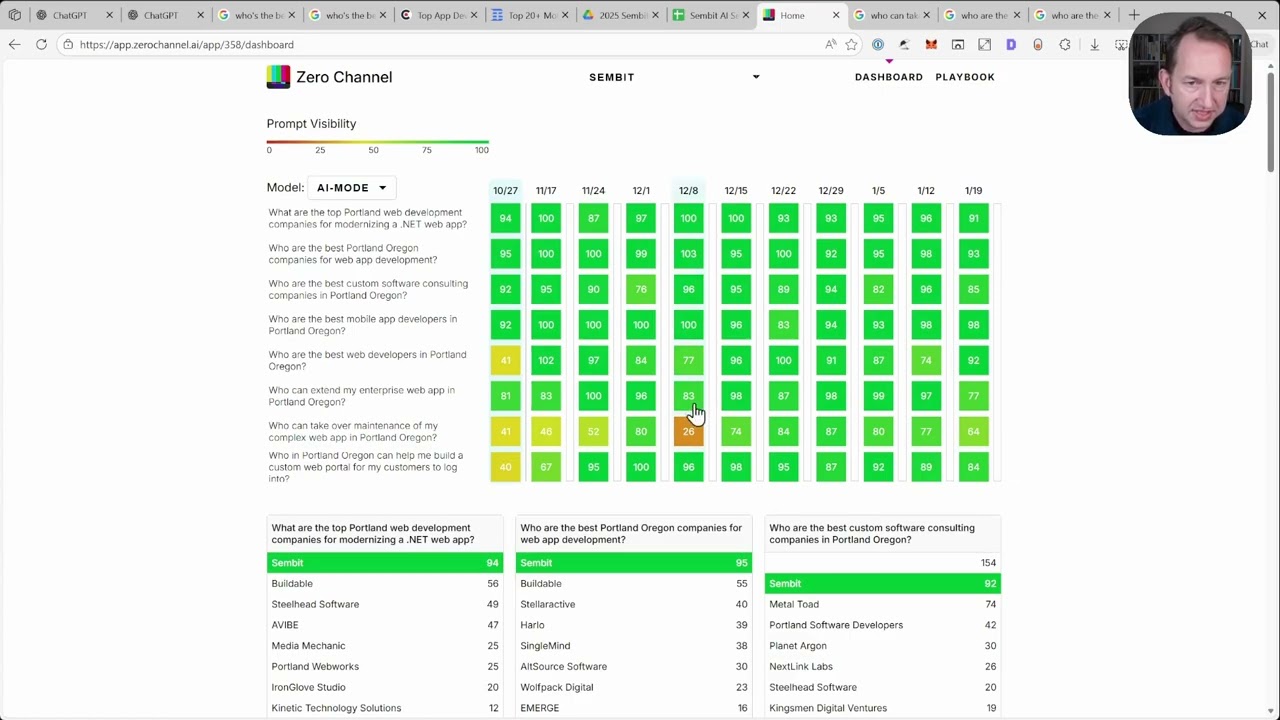Go to DASHBOARD in top navigation
Viewport: 1280px width, 720px height.
point(889,77)
